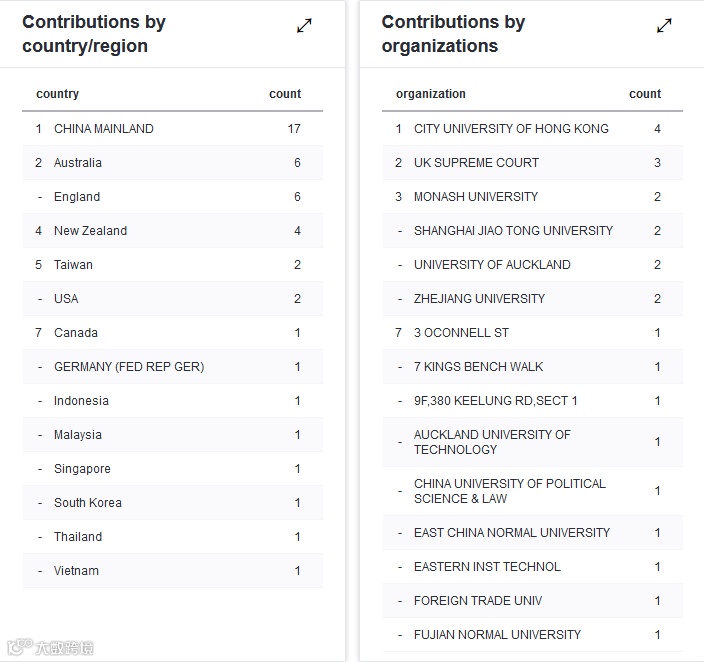Click SHANGHAI JIAO TONG UNIVERSITY entry

coord(513,231)
